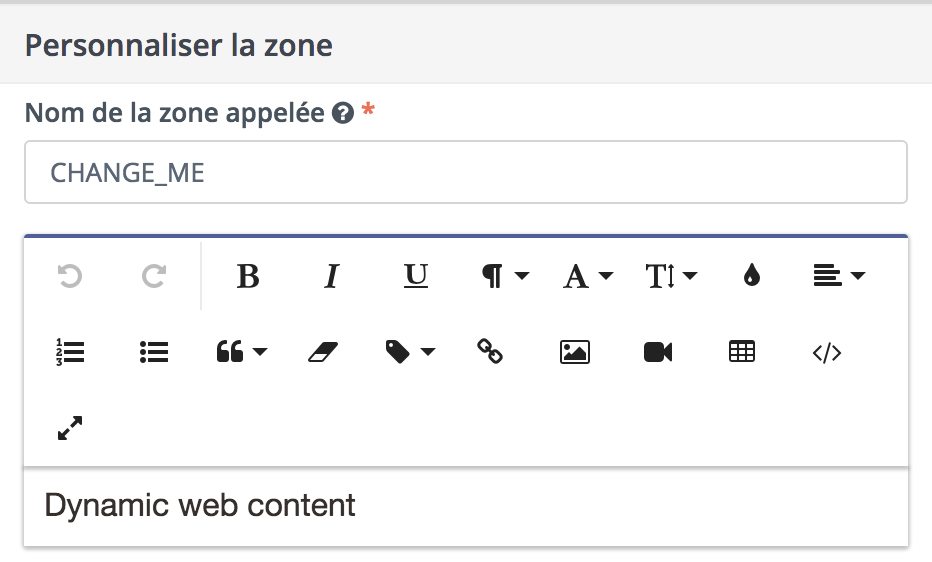
Task: Insert a hyperlink with the chain icon
Action: [x=490, y=352]
